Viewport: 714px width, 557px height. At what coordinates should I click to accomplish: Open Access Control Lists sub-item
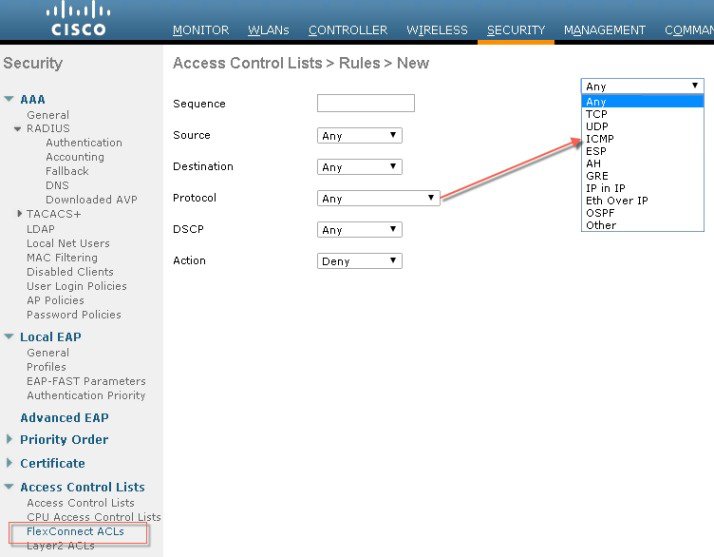tap(80, 503)
